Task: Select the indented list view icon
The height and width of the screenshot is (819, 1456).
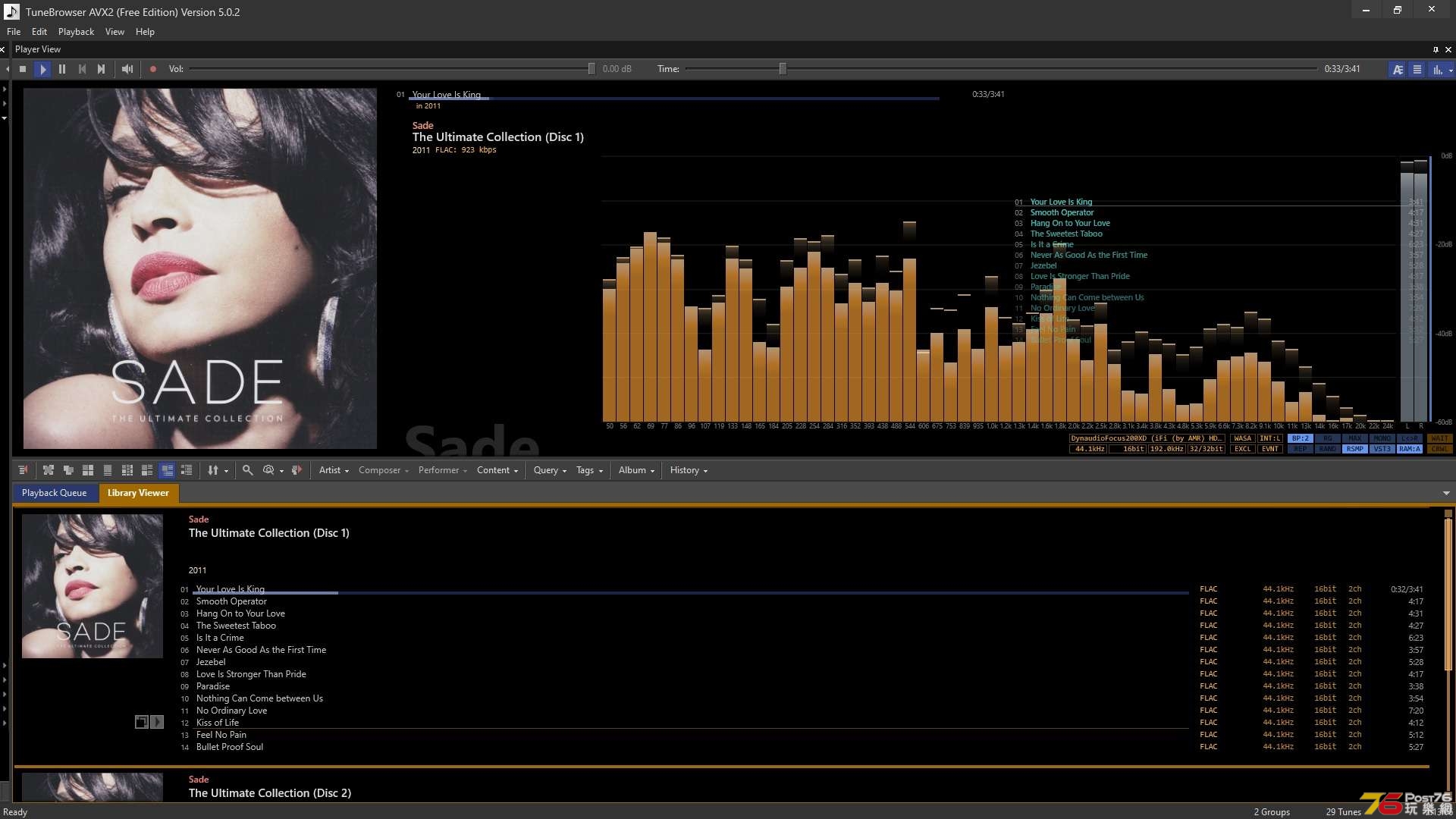Action: pyautogui.click(x=187, y=470)
